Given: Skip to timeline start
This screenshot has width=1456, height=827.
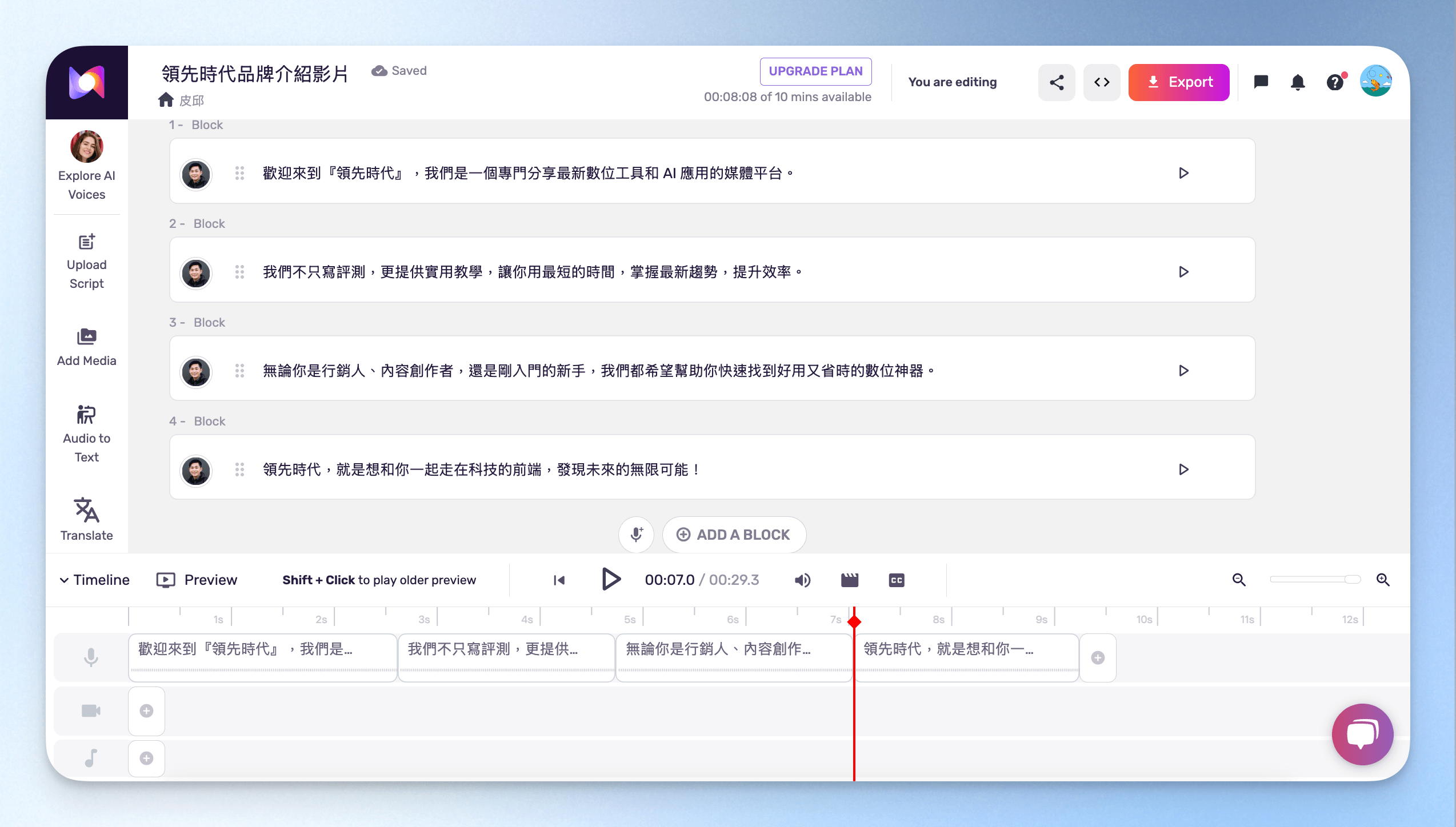Looking at the screenshot, I should (x=559, y=580).
